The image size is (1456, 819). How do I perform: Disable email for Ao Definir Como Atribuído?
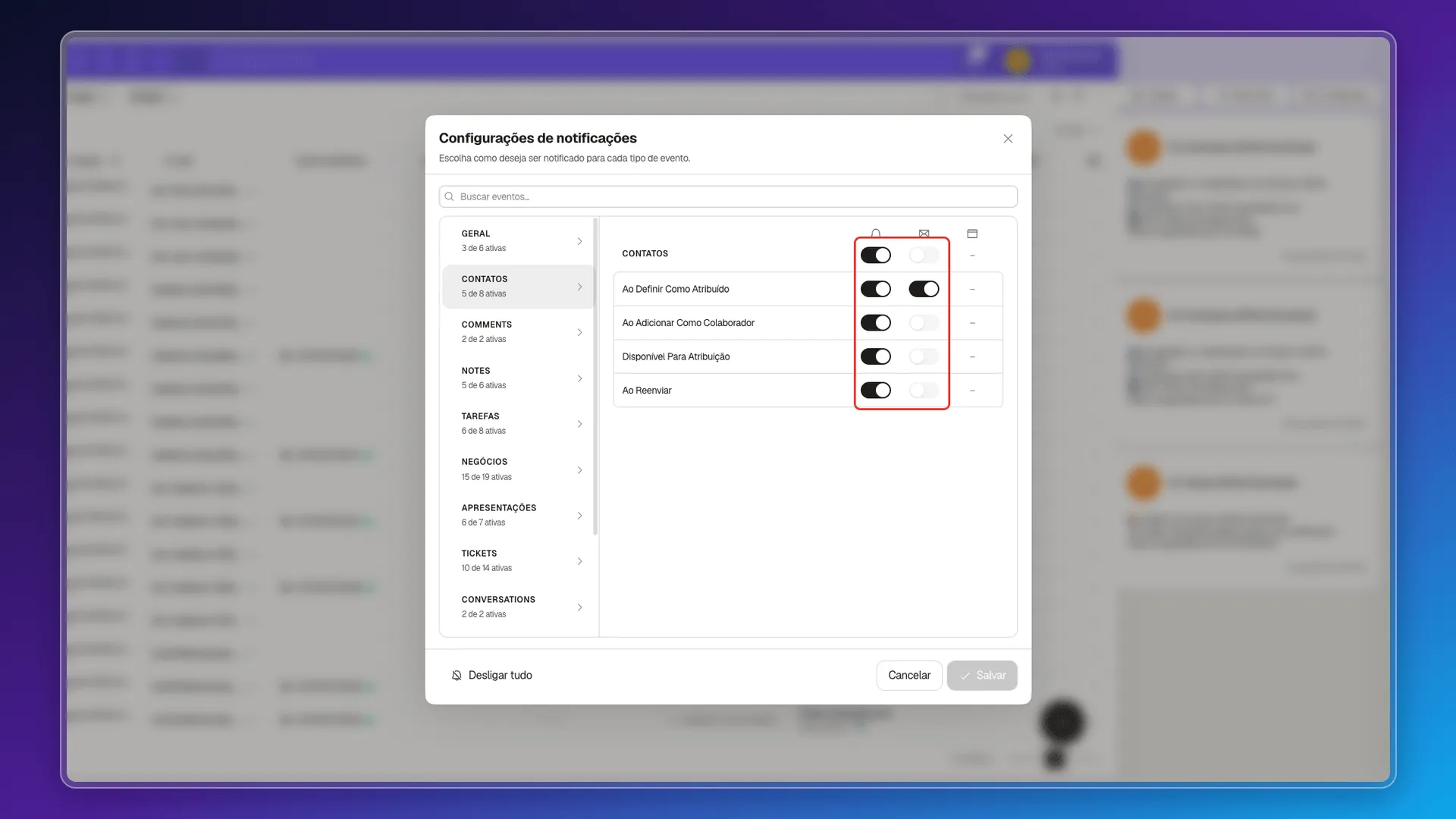click(x=924, y=289)
